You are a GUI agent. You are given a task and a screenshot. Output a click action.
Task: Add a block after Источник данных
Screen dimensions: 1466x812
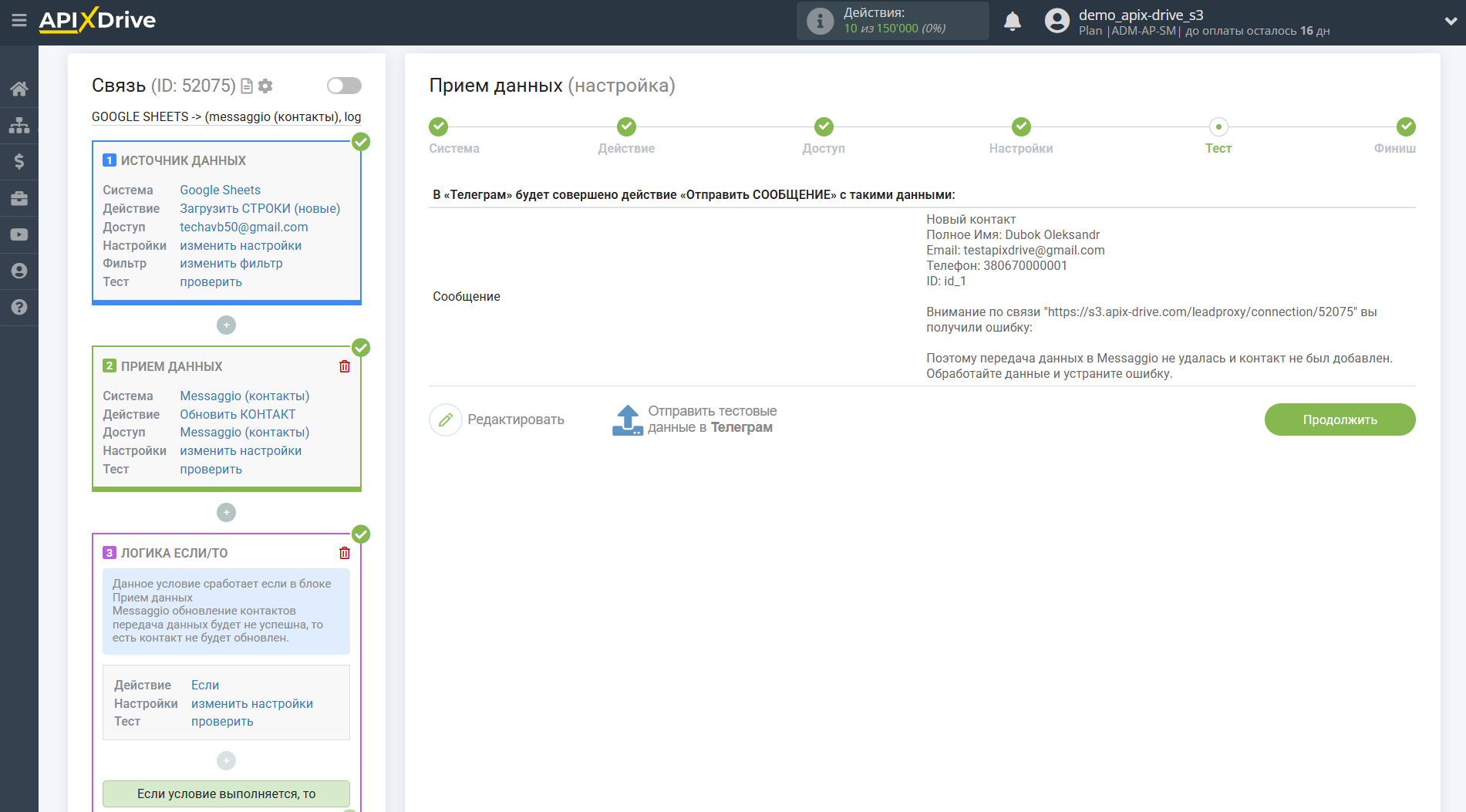226,325
